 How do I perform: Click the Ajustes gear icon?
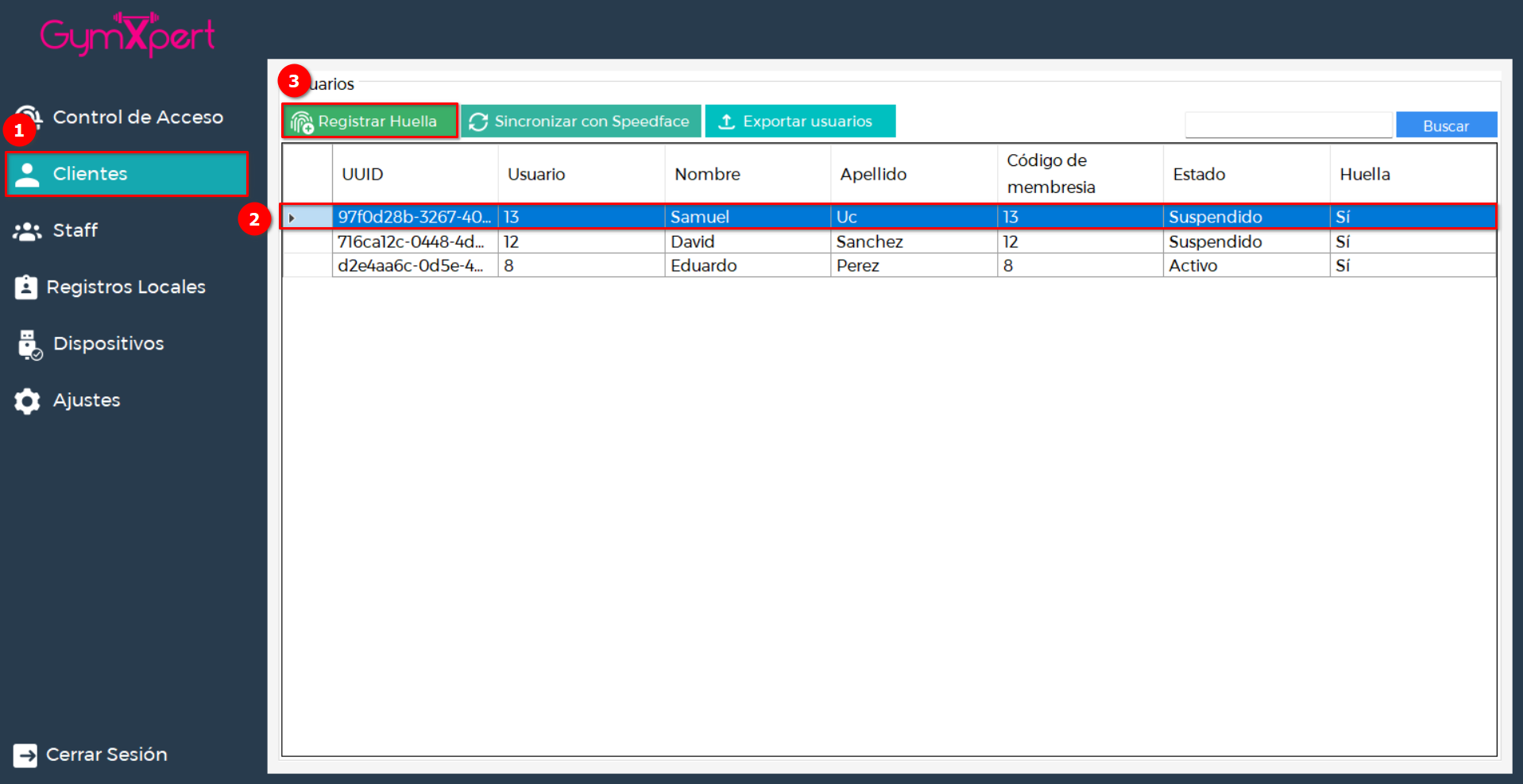point(27,401)
